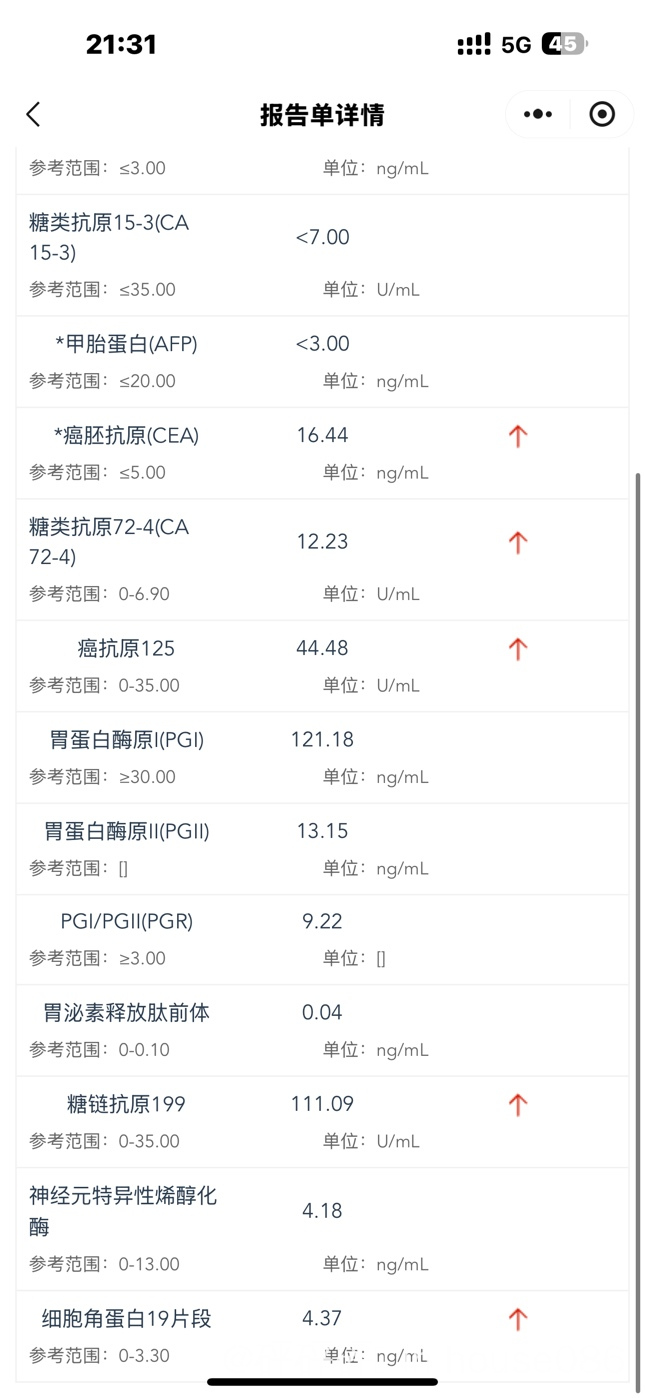Viewport: 645px width, 1398px height.
Task: Tap the red arrow for 细胞角蛋白19片段
Action: (x=517, y=1319)
